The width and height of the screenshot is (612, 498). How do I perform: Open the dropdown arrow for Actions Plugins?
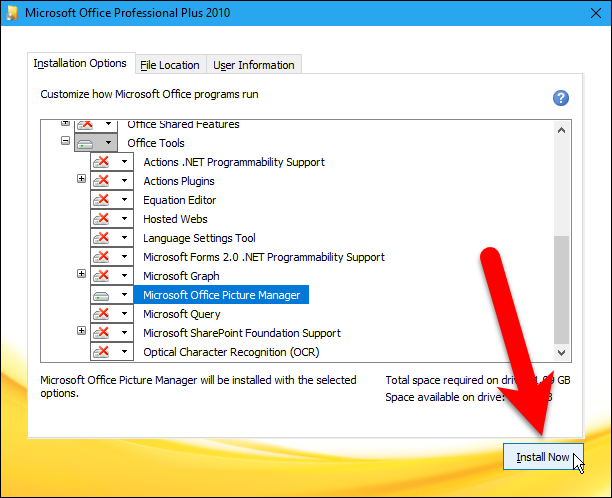(x=125, y=181)
